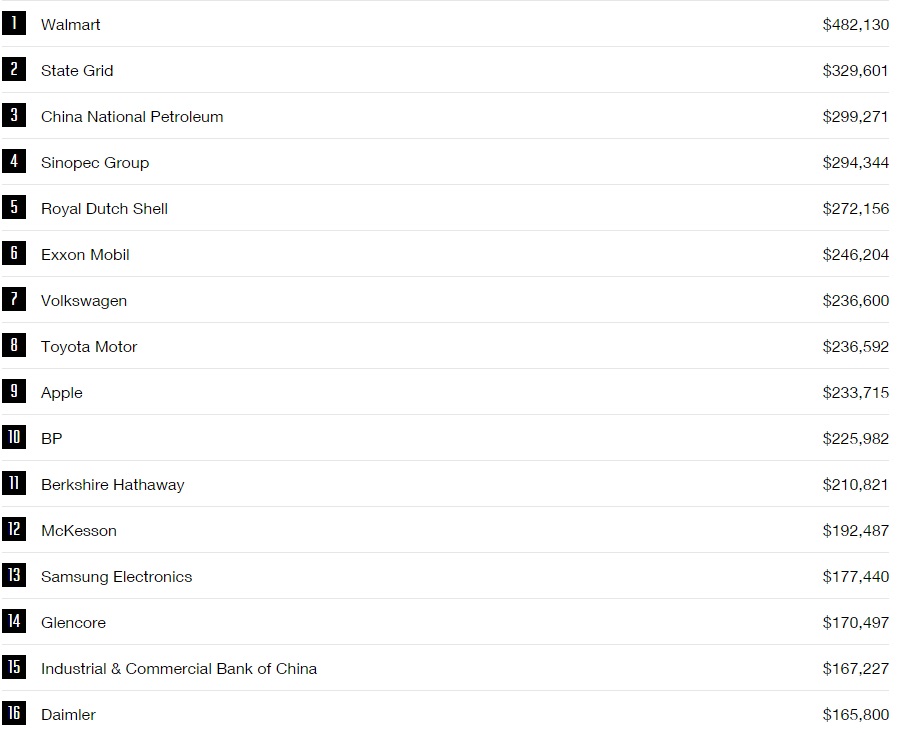Image resolution: width=898 pixels, height=733 pixels.
Task: Click the Glencore revenue figure $170,497
Action: coord(855,622)
